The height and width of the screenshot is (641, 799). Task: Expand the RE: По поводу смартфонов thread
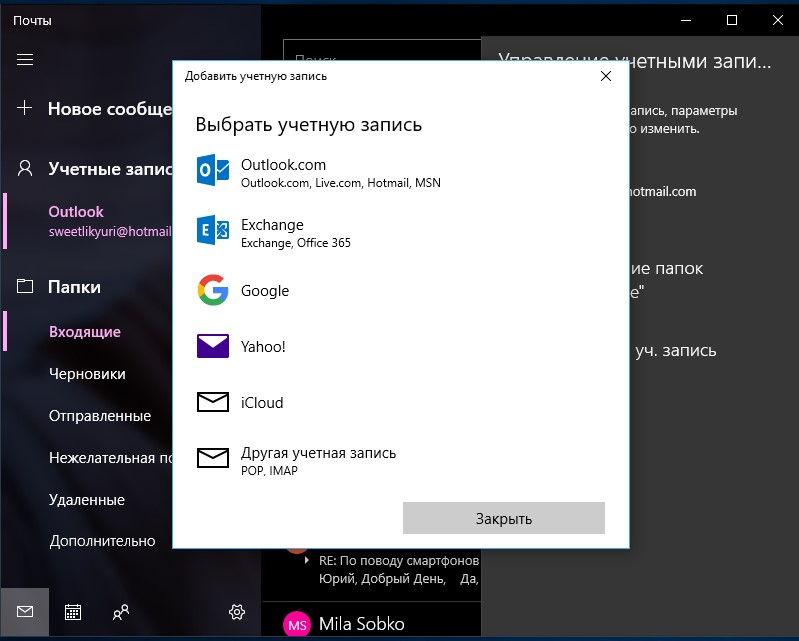[306, 560]
